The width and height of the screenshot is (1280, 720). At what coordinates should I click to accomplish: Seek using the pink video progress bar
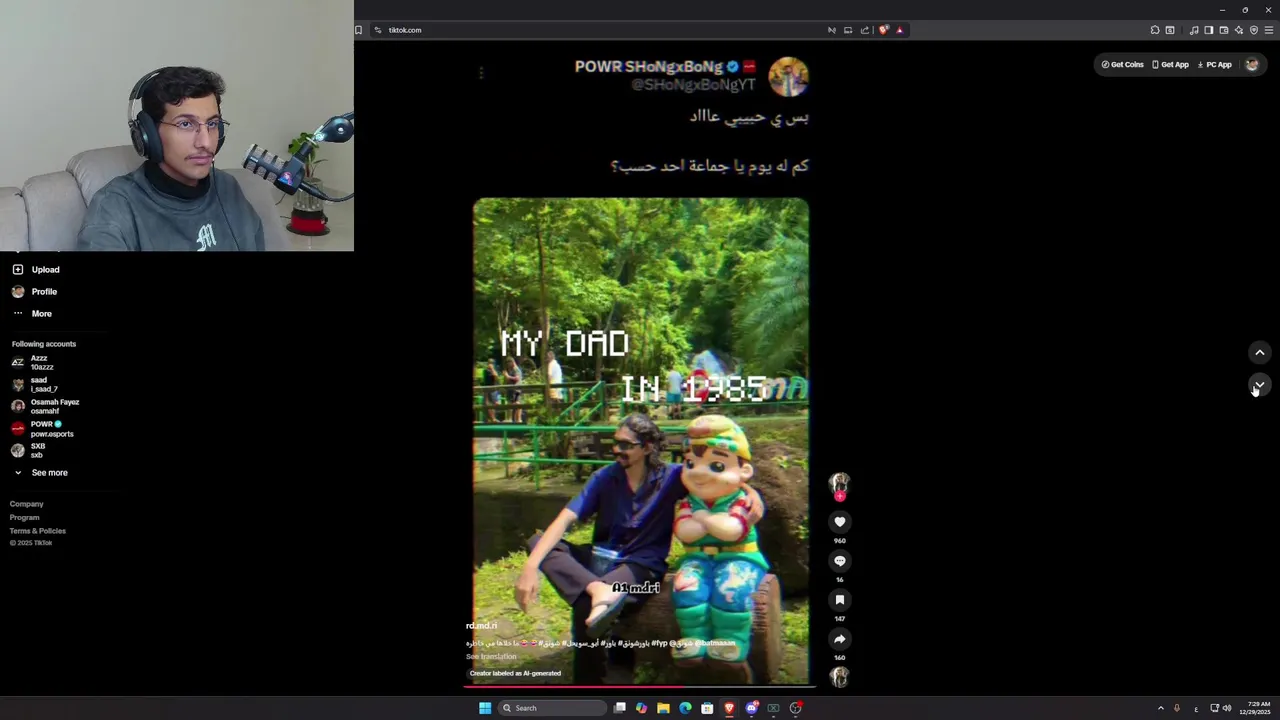coord(640,687)
